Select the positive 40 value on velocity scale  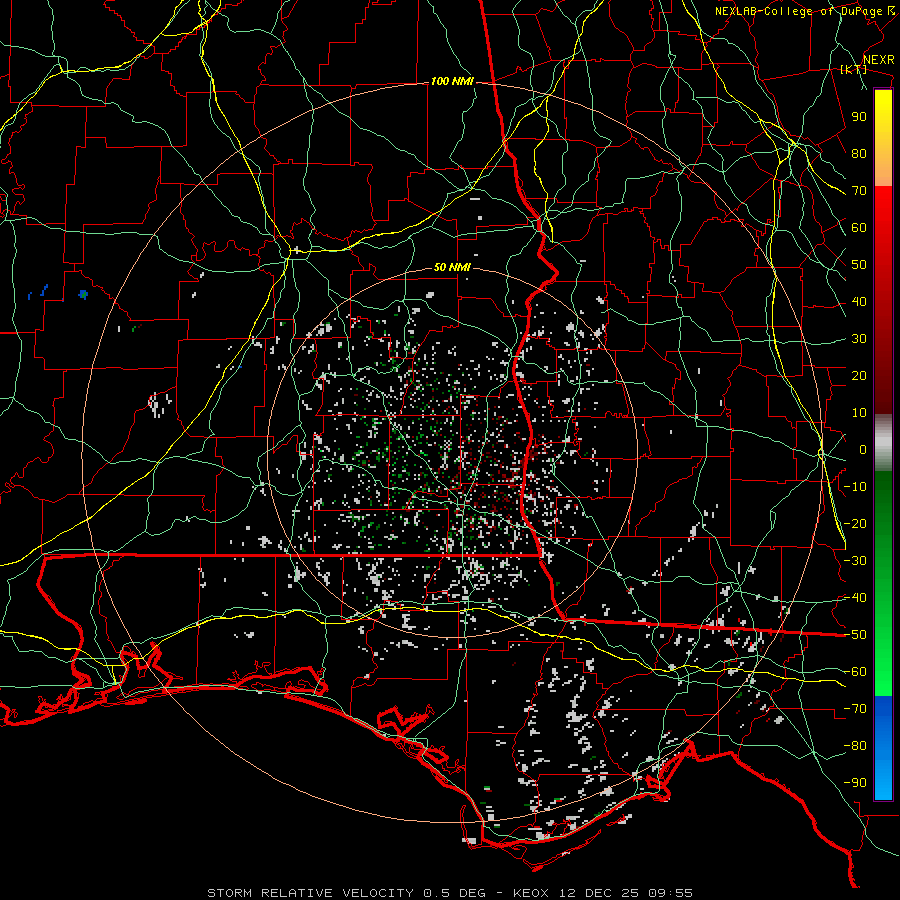click(859, 302)
